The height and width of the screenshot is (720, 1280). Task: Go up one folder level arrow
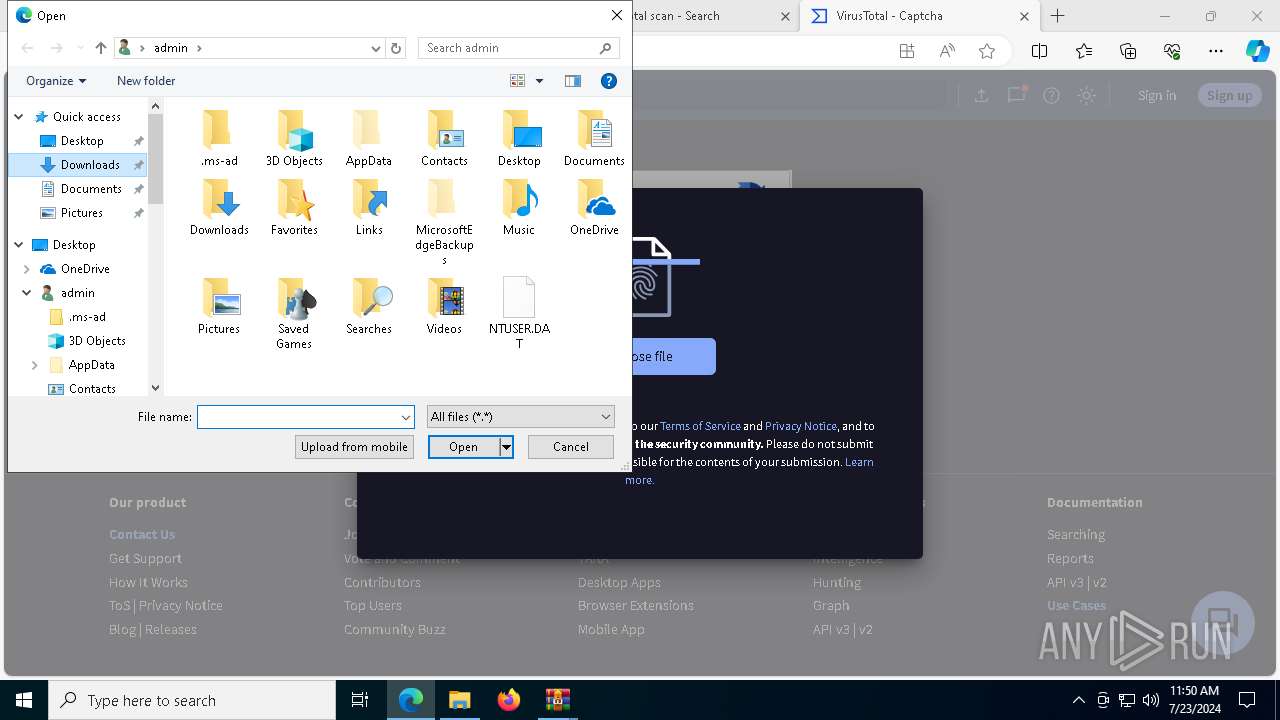point(101,48)
